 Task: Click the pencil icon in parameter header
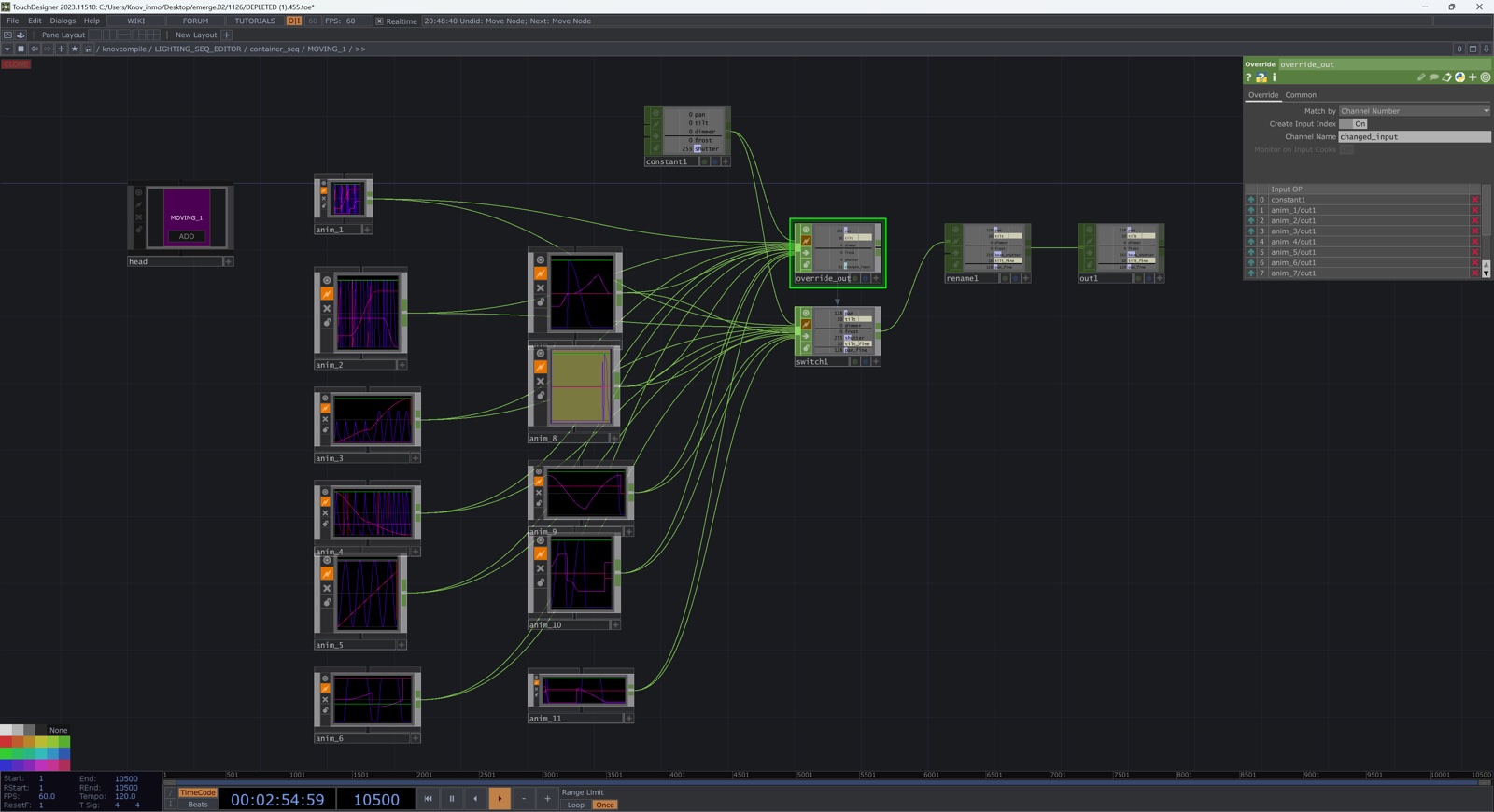pyautogui.click(x=1421, y=77)
